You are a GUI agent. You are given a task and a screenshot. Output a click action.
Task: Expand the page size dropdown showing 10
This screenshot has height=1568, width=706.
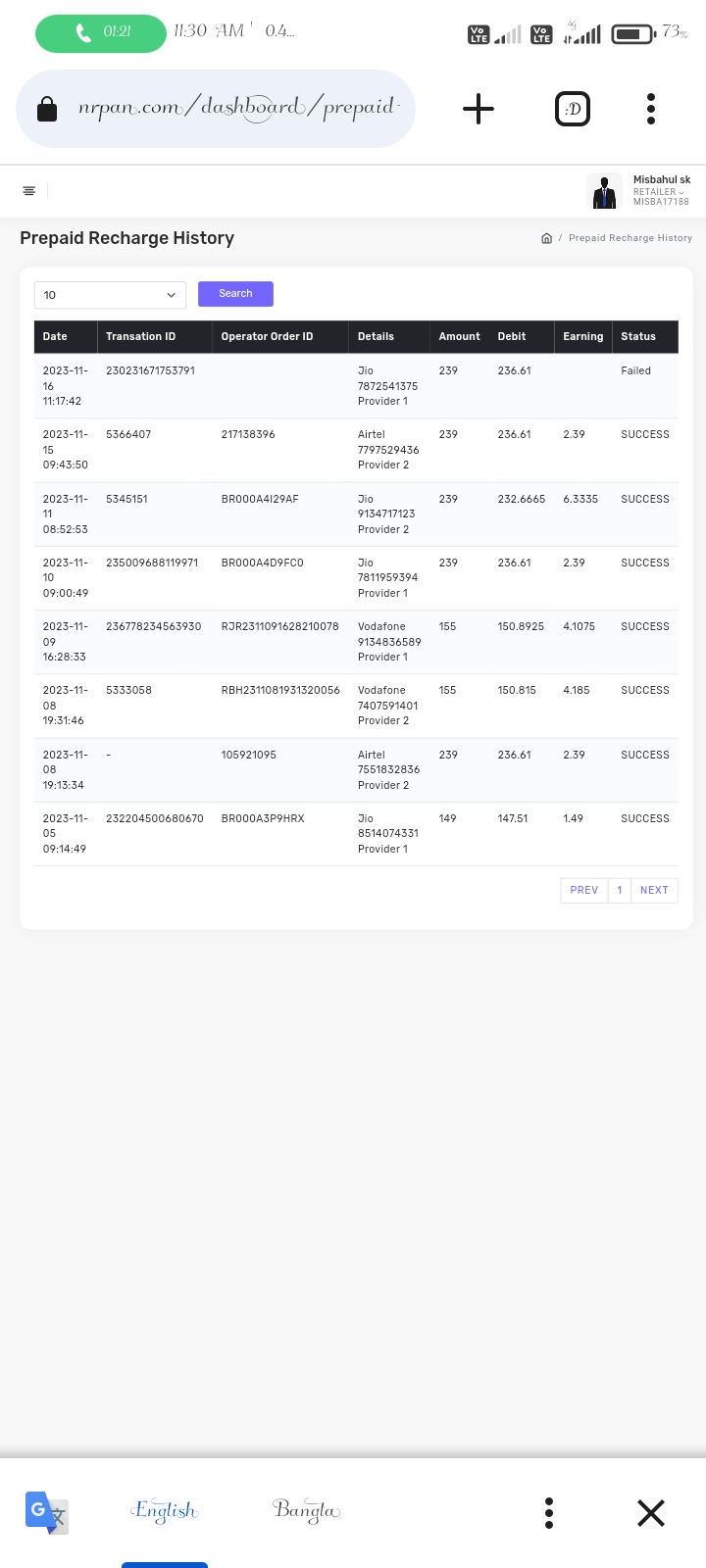pos(110,295)
